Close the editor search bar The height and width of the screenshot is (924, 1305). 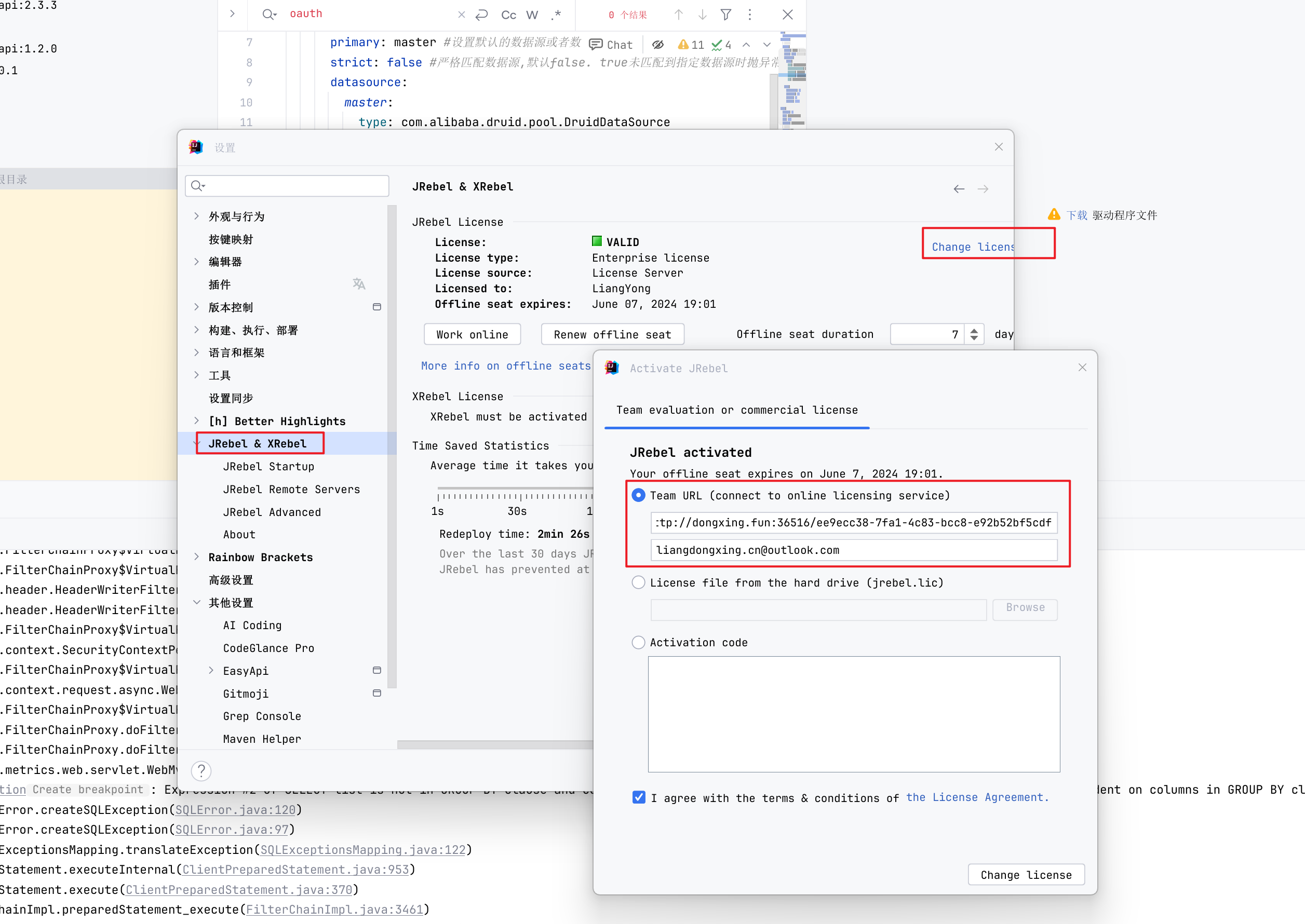[x=787, y=15]
